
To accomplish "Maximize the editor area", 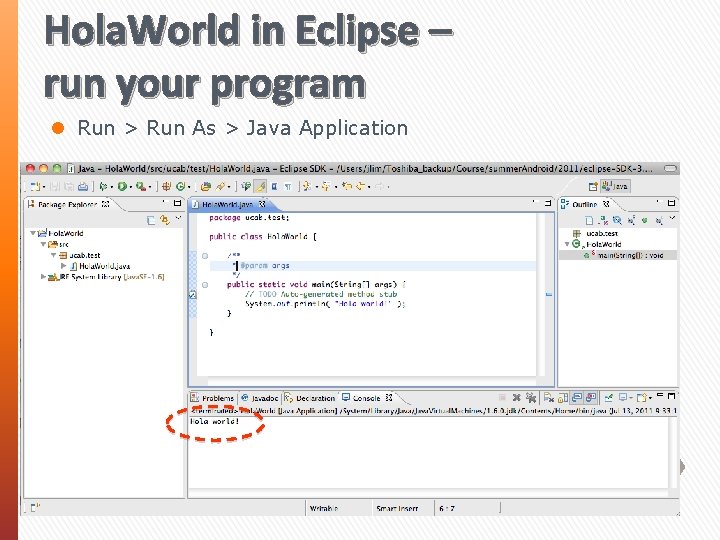I will point(548,203).
